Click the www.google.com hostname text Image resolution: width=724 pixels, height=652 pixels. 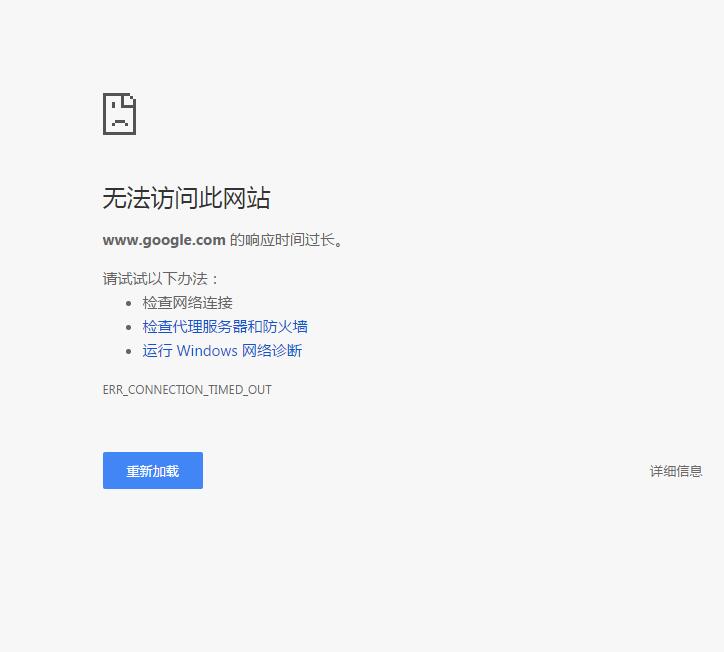pos(164,240)
